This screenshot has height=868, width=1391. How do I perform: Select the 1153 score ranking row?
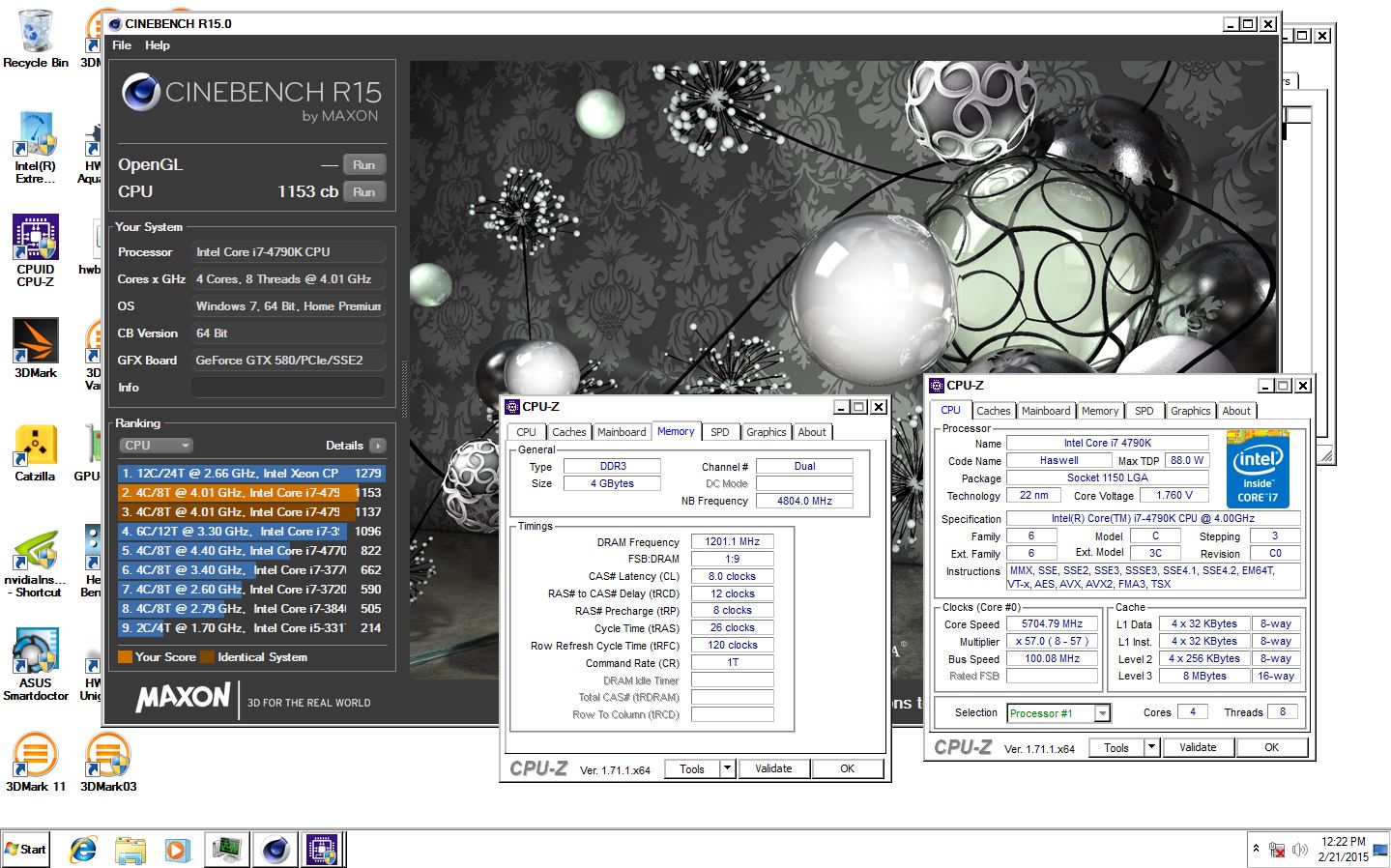point(251,492)
